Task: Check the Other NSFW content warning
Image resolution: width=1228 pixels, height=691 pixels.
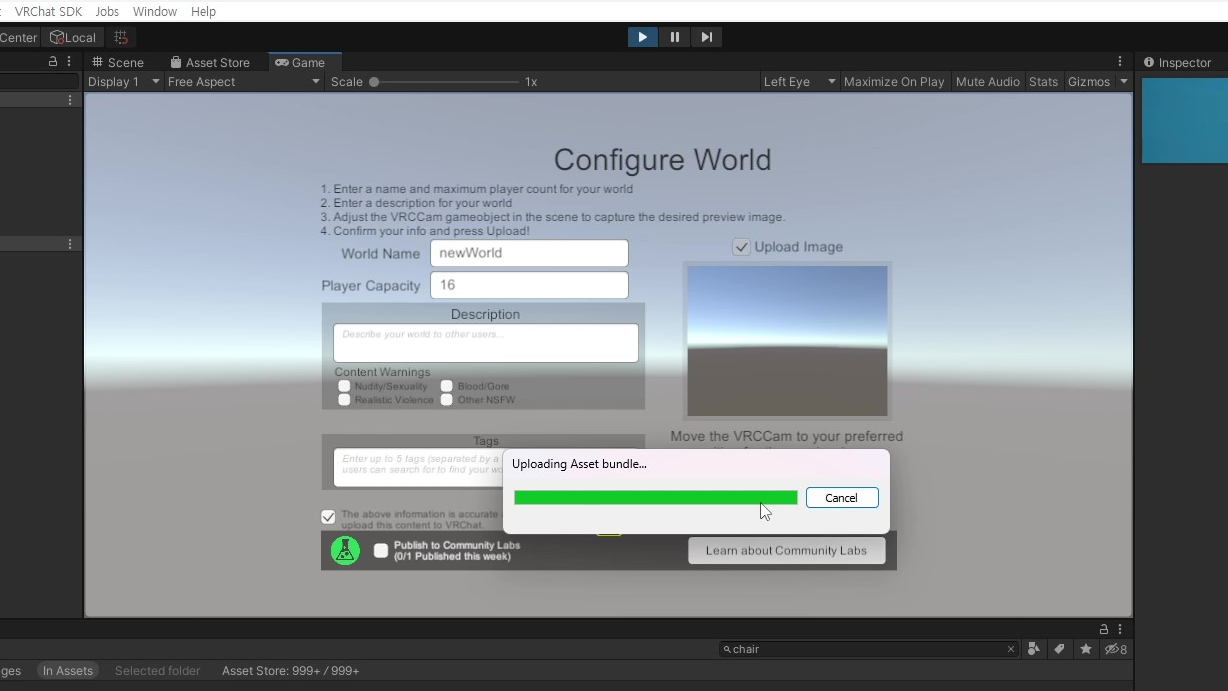Action: click(x=447, y=400)
